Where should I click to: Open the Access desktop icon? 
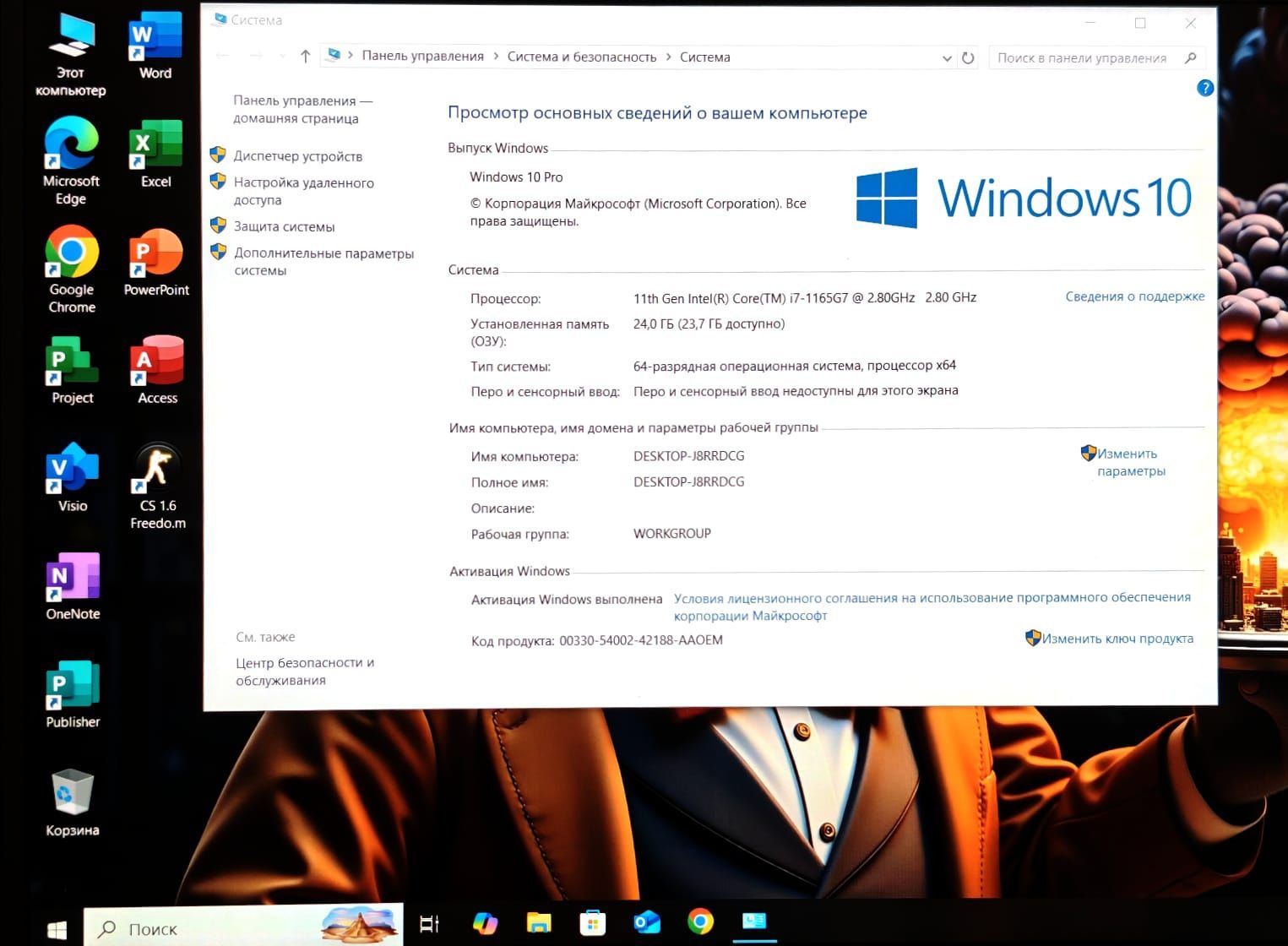point(157,370)
